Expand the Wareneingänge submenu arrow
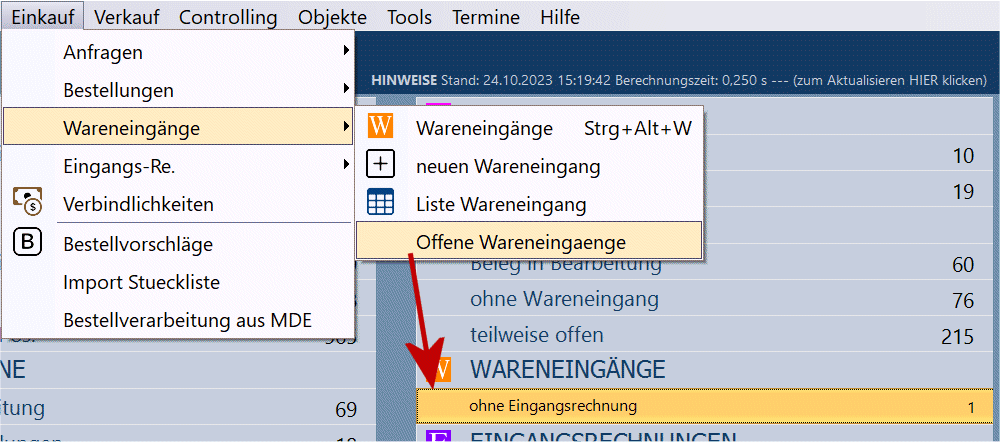 (x=346, y=126)
